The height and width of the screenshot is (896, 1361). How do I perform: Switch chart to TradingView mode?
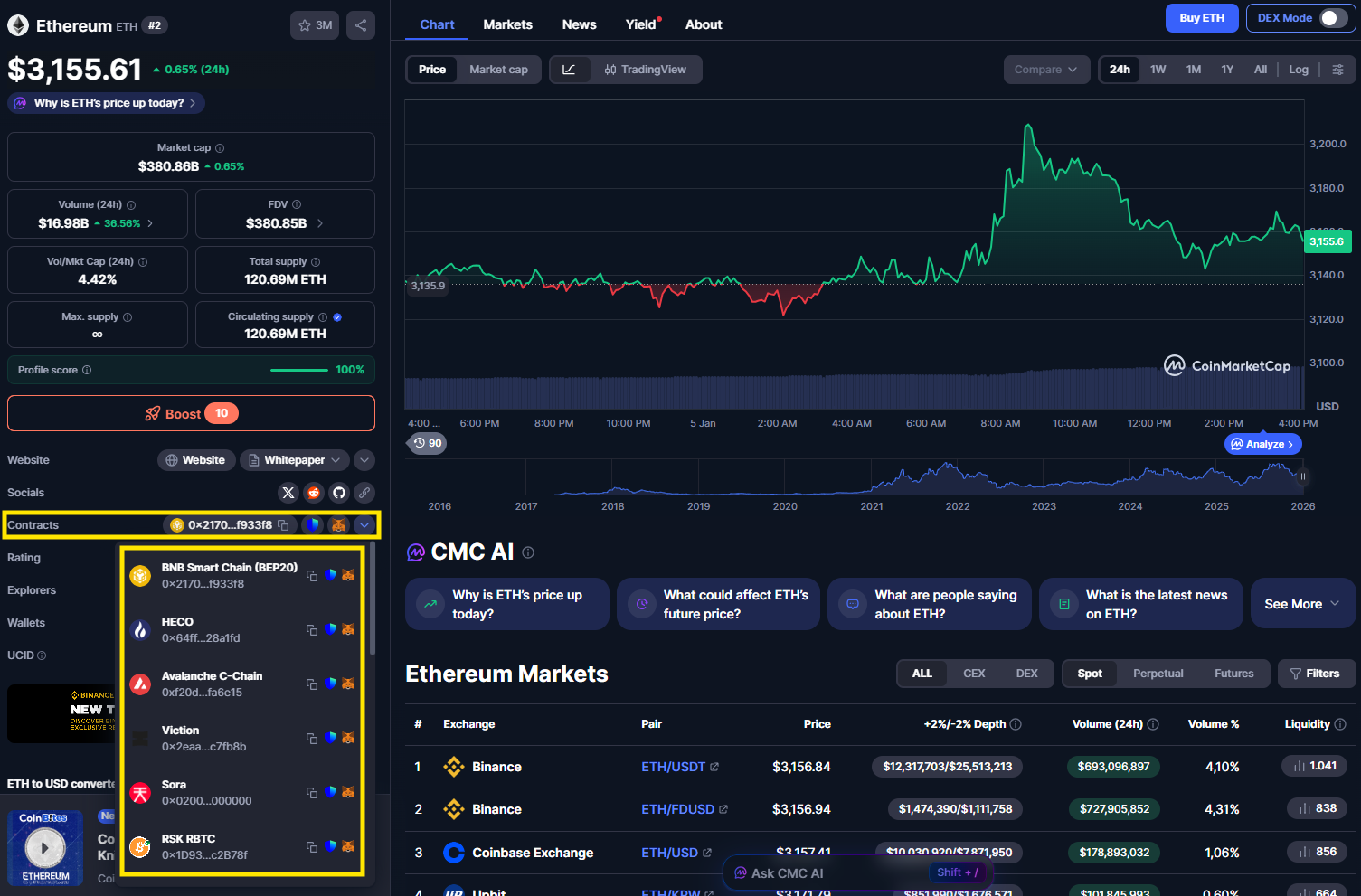[x=646, y=70]
